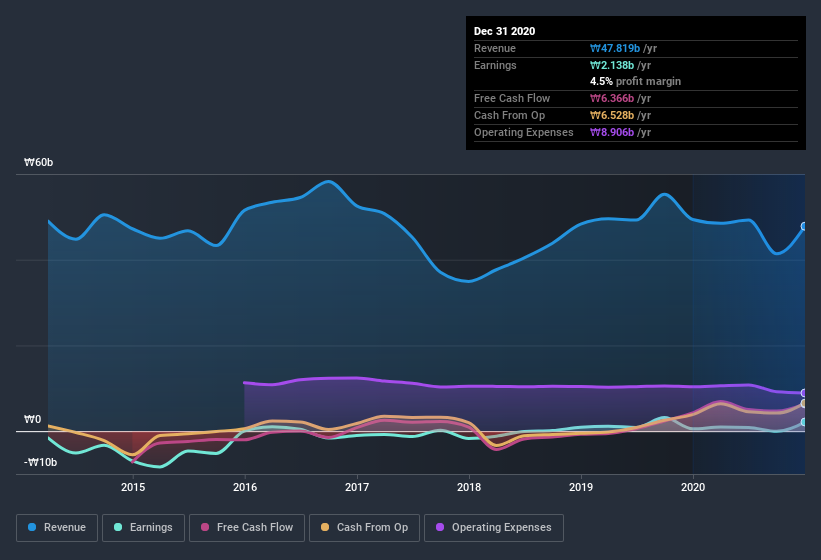Click the 2015 x-axis label
Image resolution: width=821 pixels, height=560 pixels.
click(x=133, y=487)
